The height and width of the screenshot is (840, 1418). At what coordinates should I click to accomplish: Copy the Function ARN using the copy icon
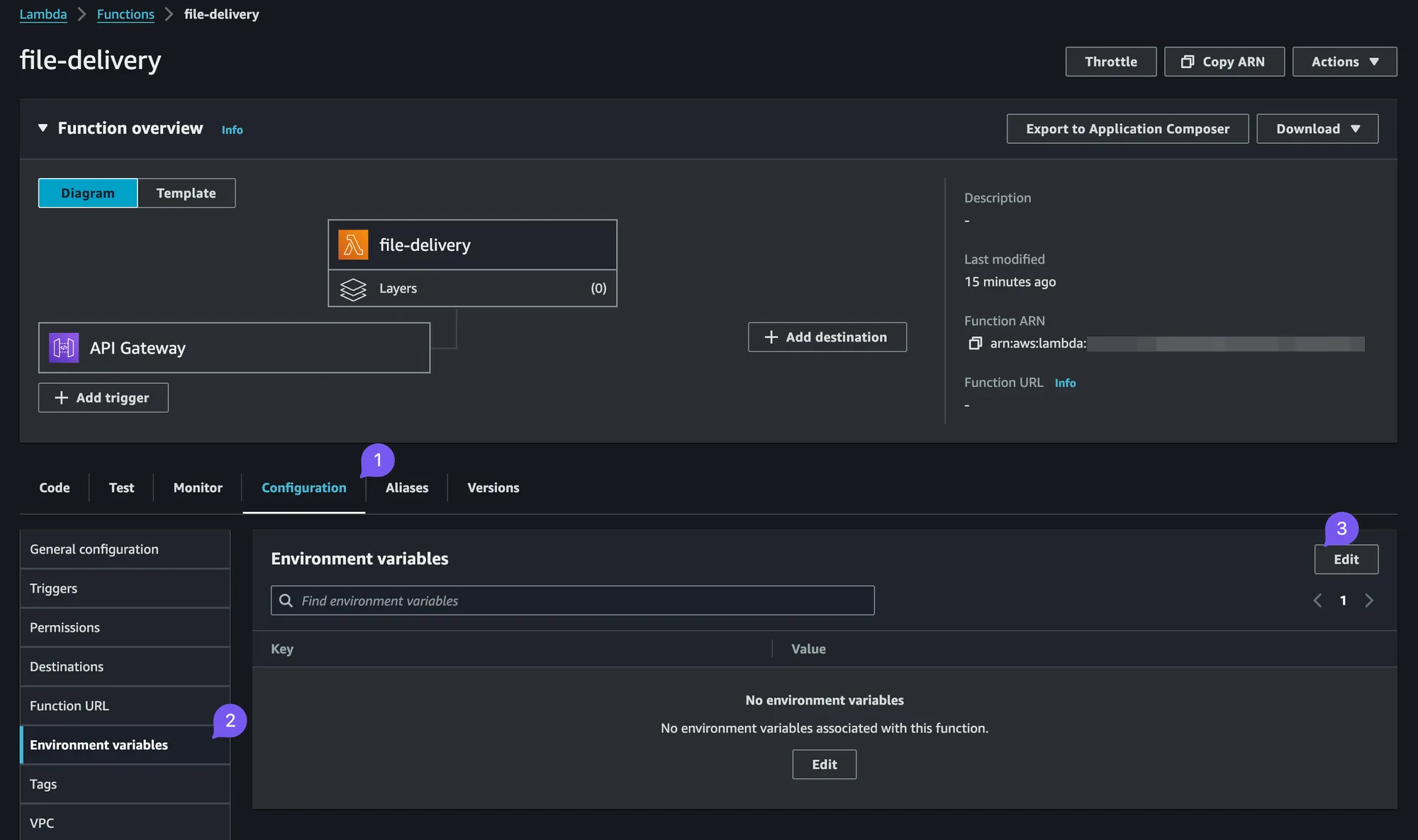click(x=976, y=344)
